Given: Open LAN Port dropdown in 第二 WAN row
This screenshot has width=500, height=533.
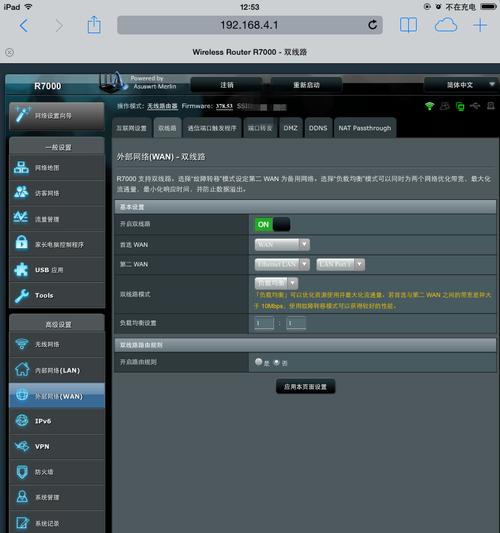Looking at the screenshot, I should tap(341, 264).
